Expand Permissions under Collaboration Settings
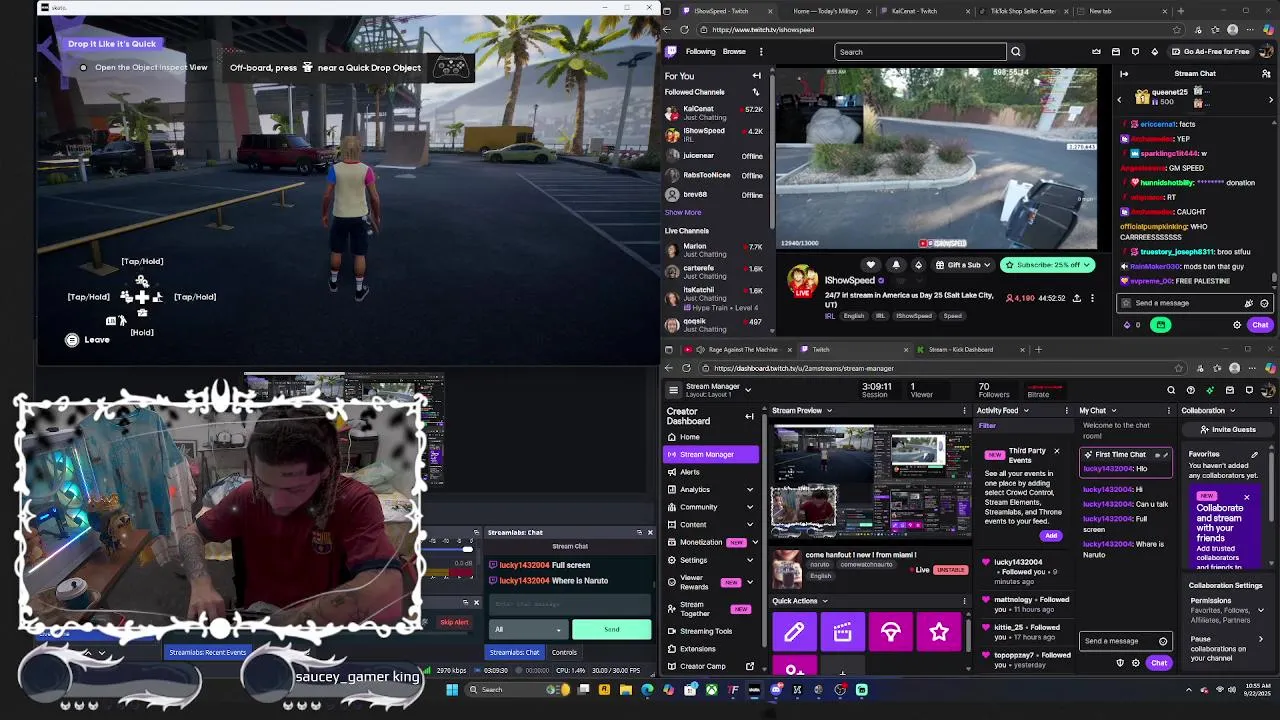The image size is (1280, 720). coord(1260,610)
